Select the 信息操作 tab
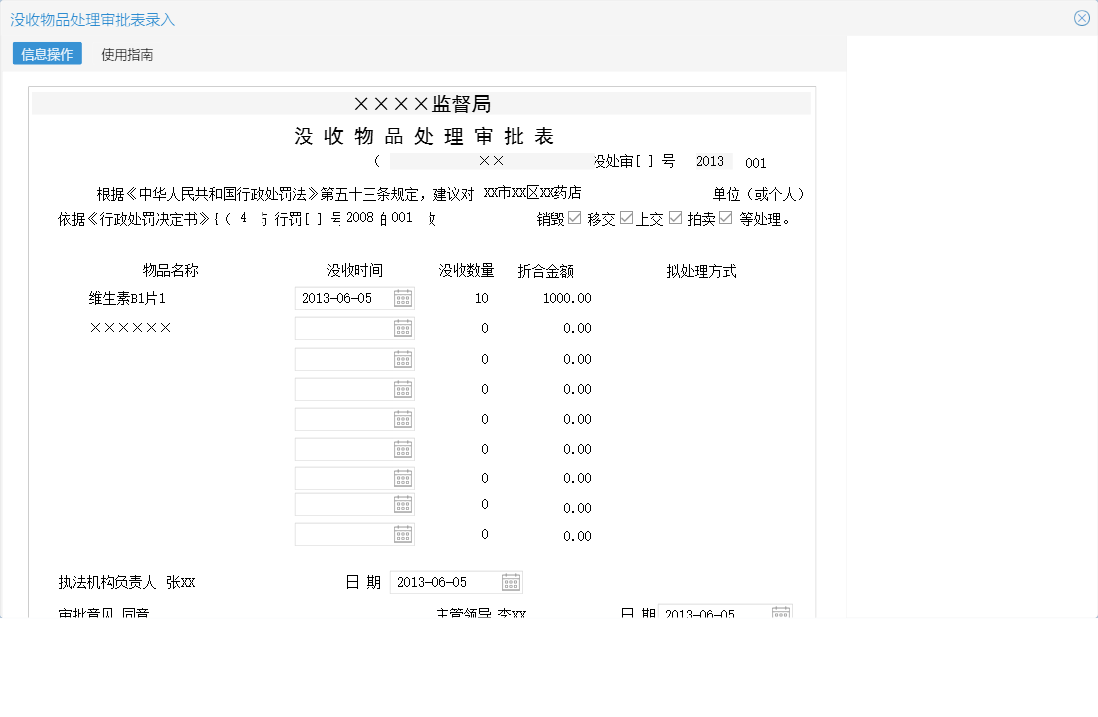 46,54
